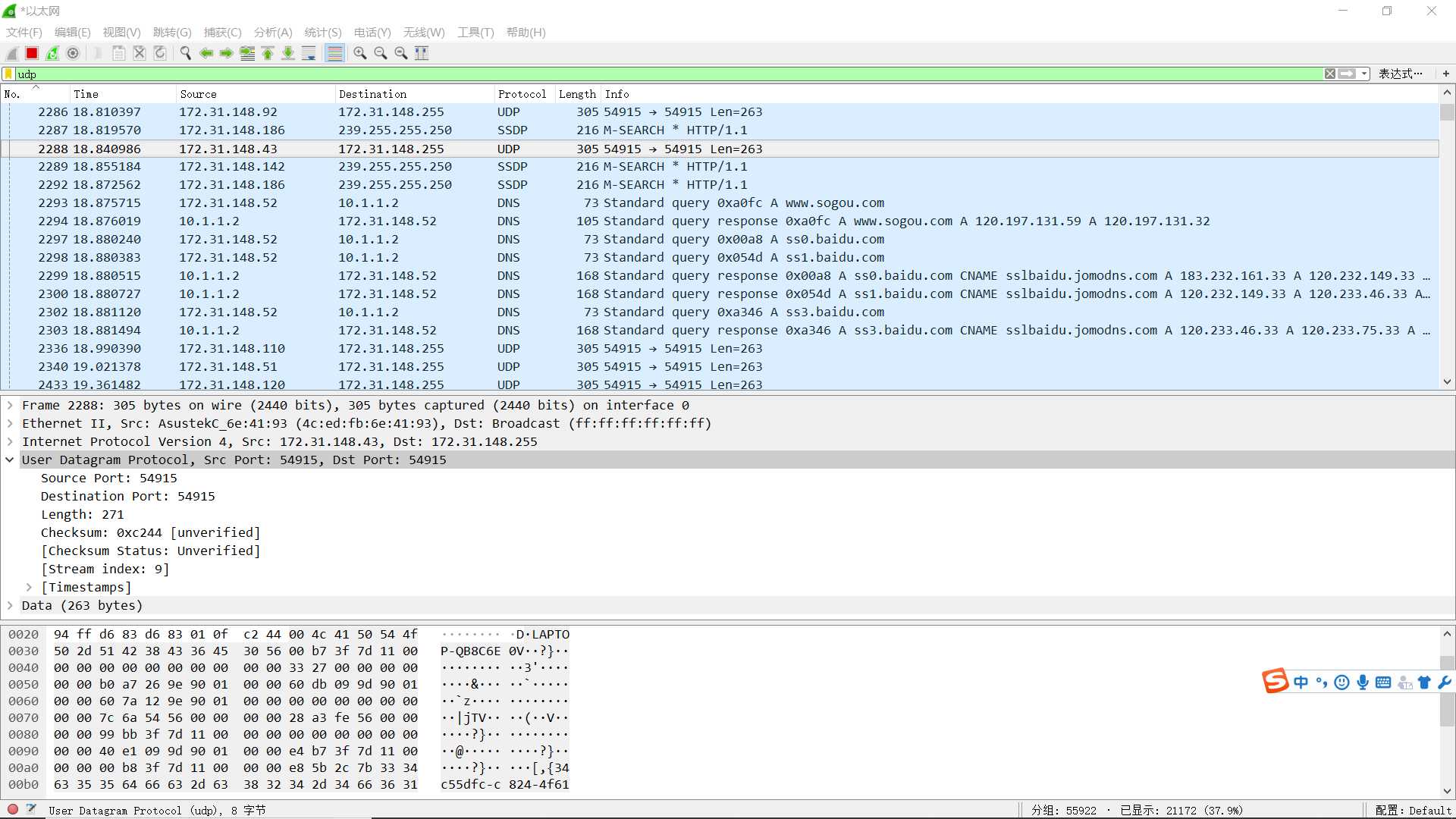
Task: Start Sogou voice input microphone
Action: [x=1363, y=682]
